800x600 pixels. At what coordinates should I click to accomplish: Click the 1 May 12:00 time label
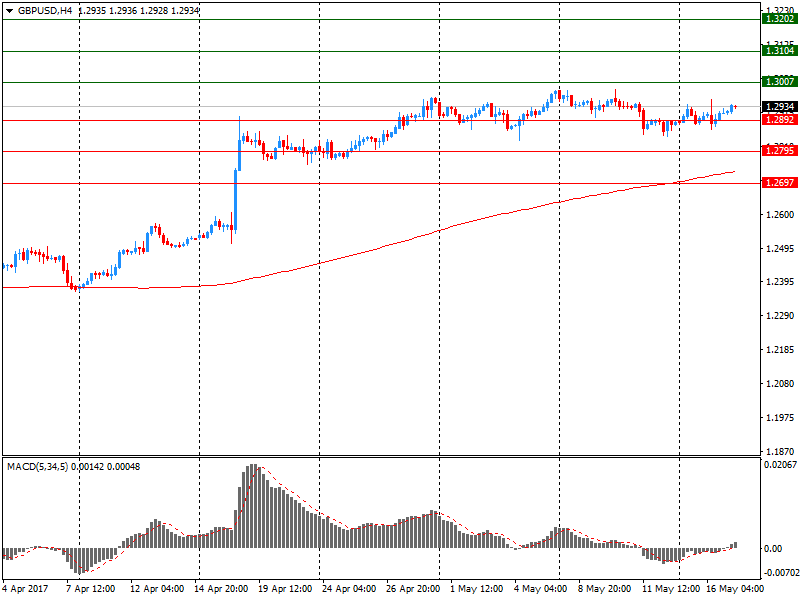477,589
